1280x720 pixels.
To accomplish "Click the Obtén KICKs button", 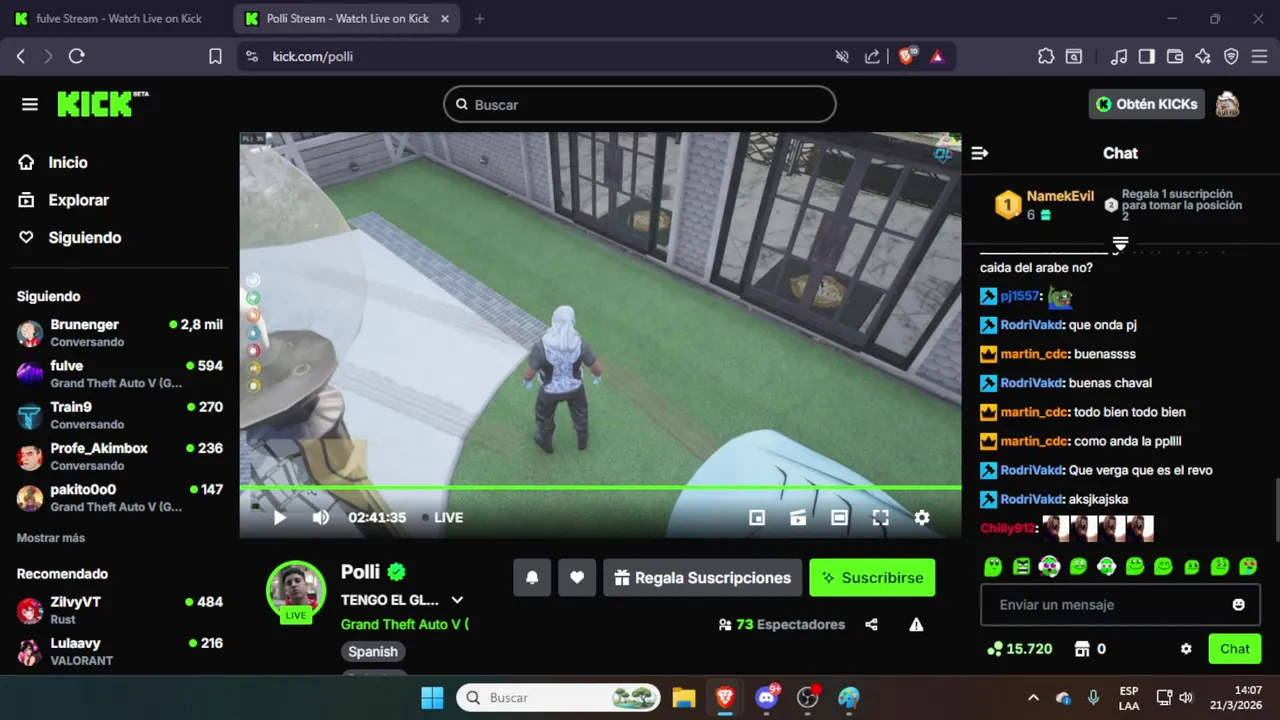I will [1147, 104].
